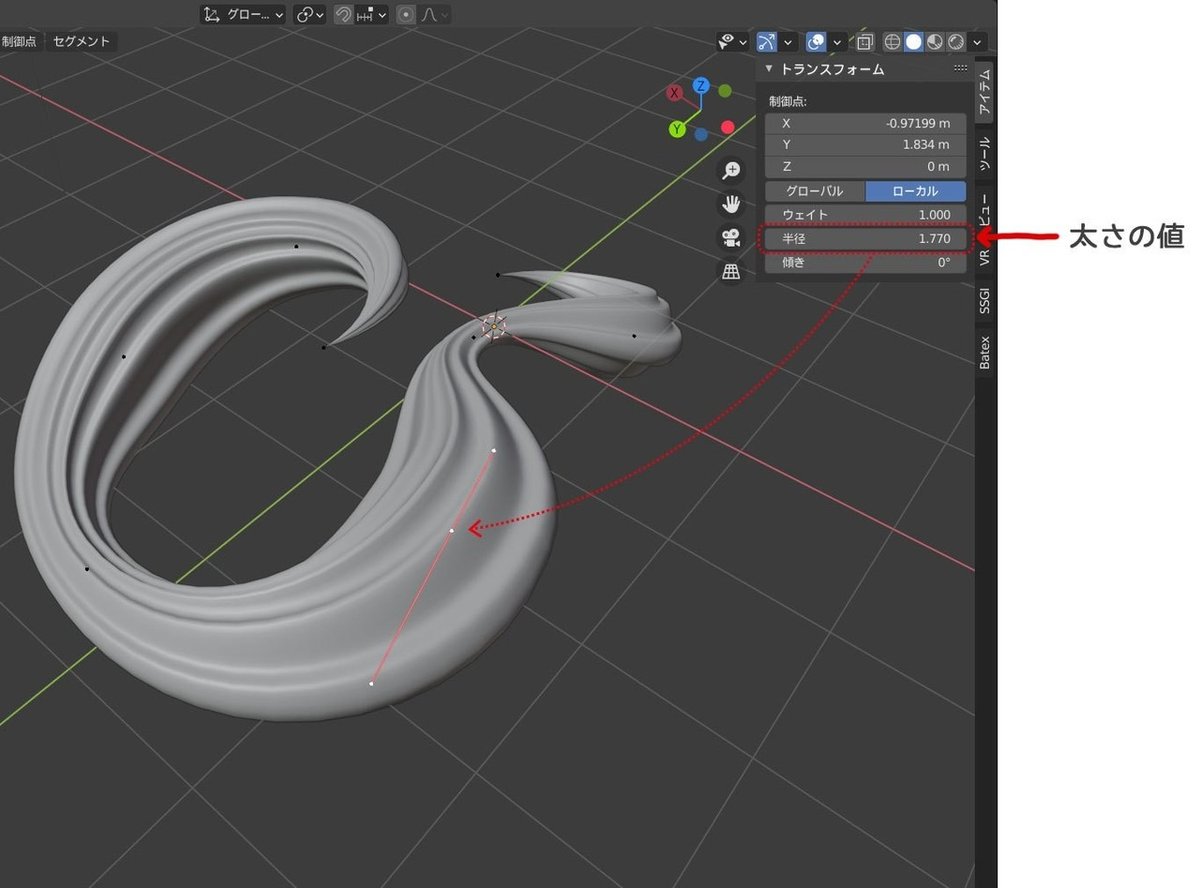
Task: Toggle viewport overlays button
Action: pos(816,42)
